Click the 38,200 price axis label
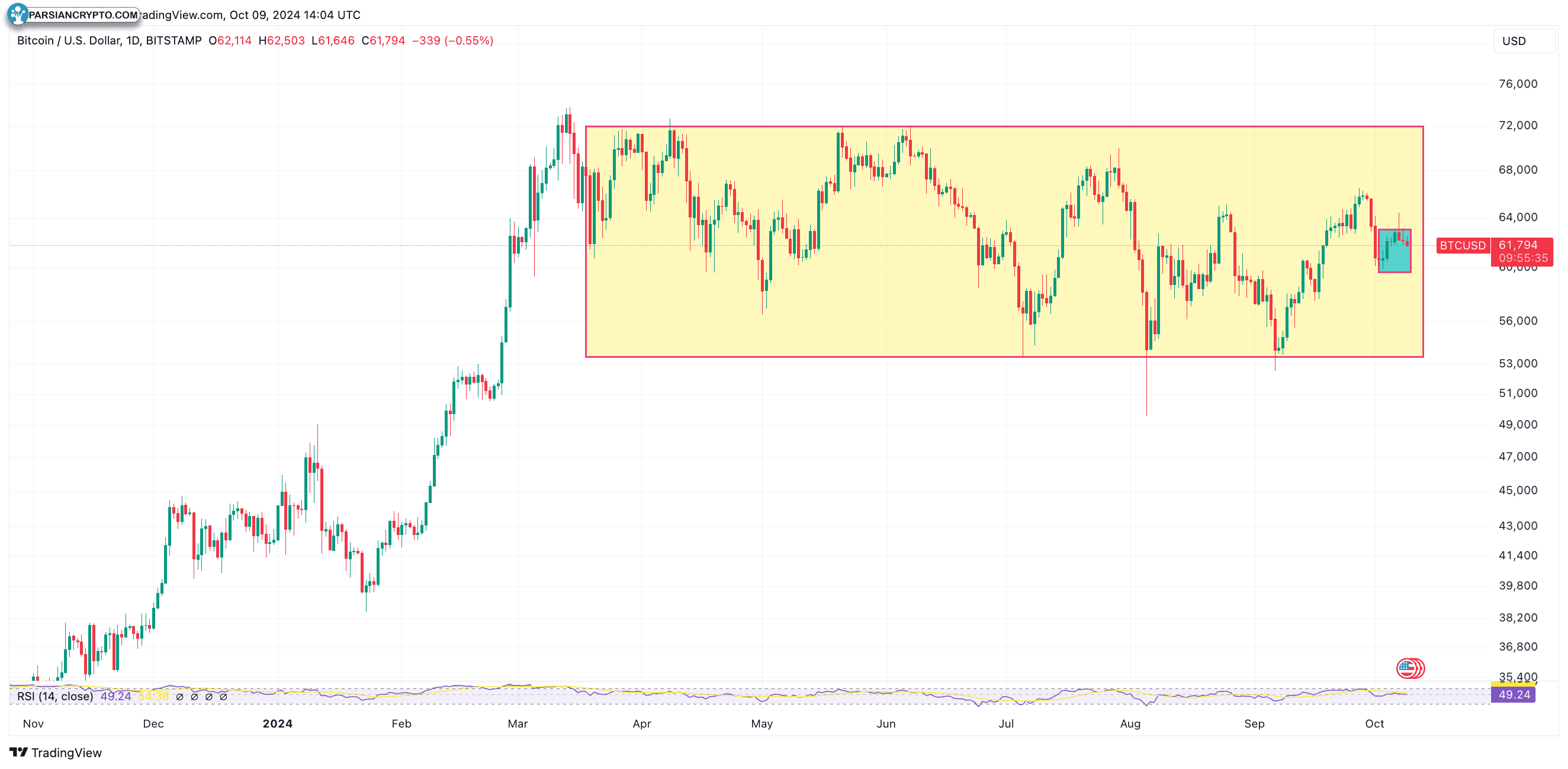The width and height of the screenshot is (1568, 769). coord(1518,617)
